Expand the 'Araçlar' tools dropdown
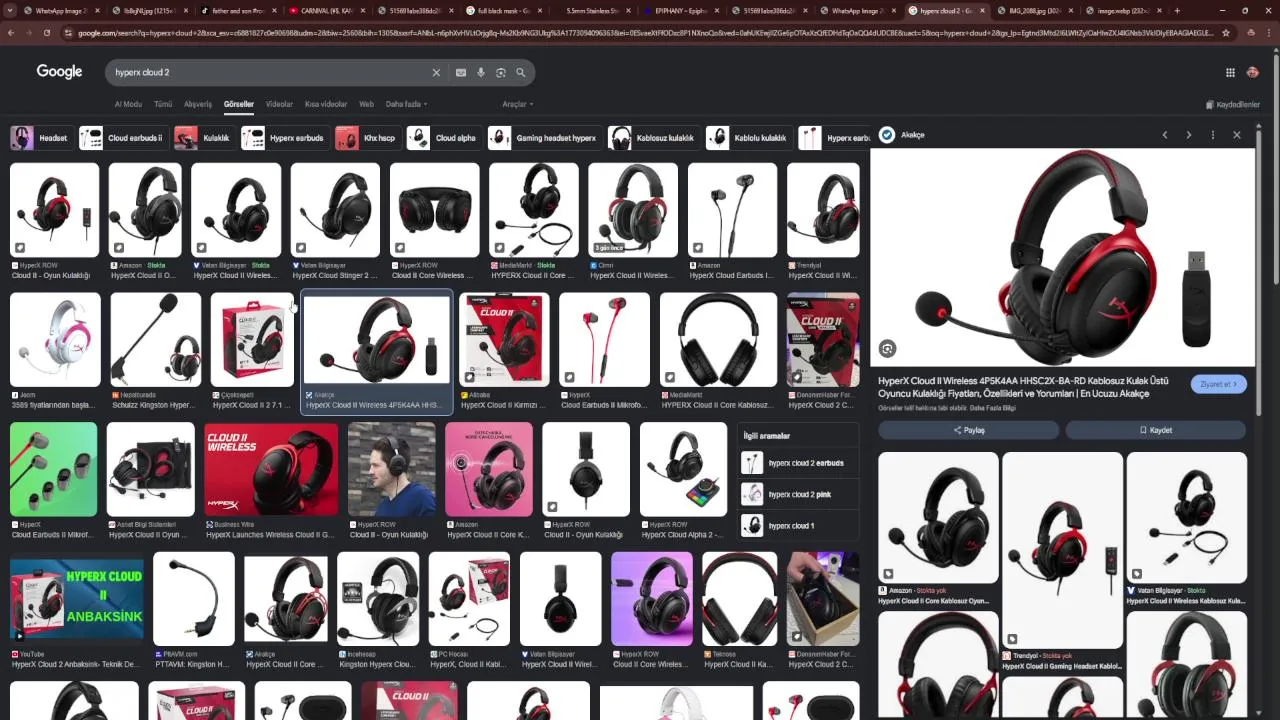 coord(517,104)
